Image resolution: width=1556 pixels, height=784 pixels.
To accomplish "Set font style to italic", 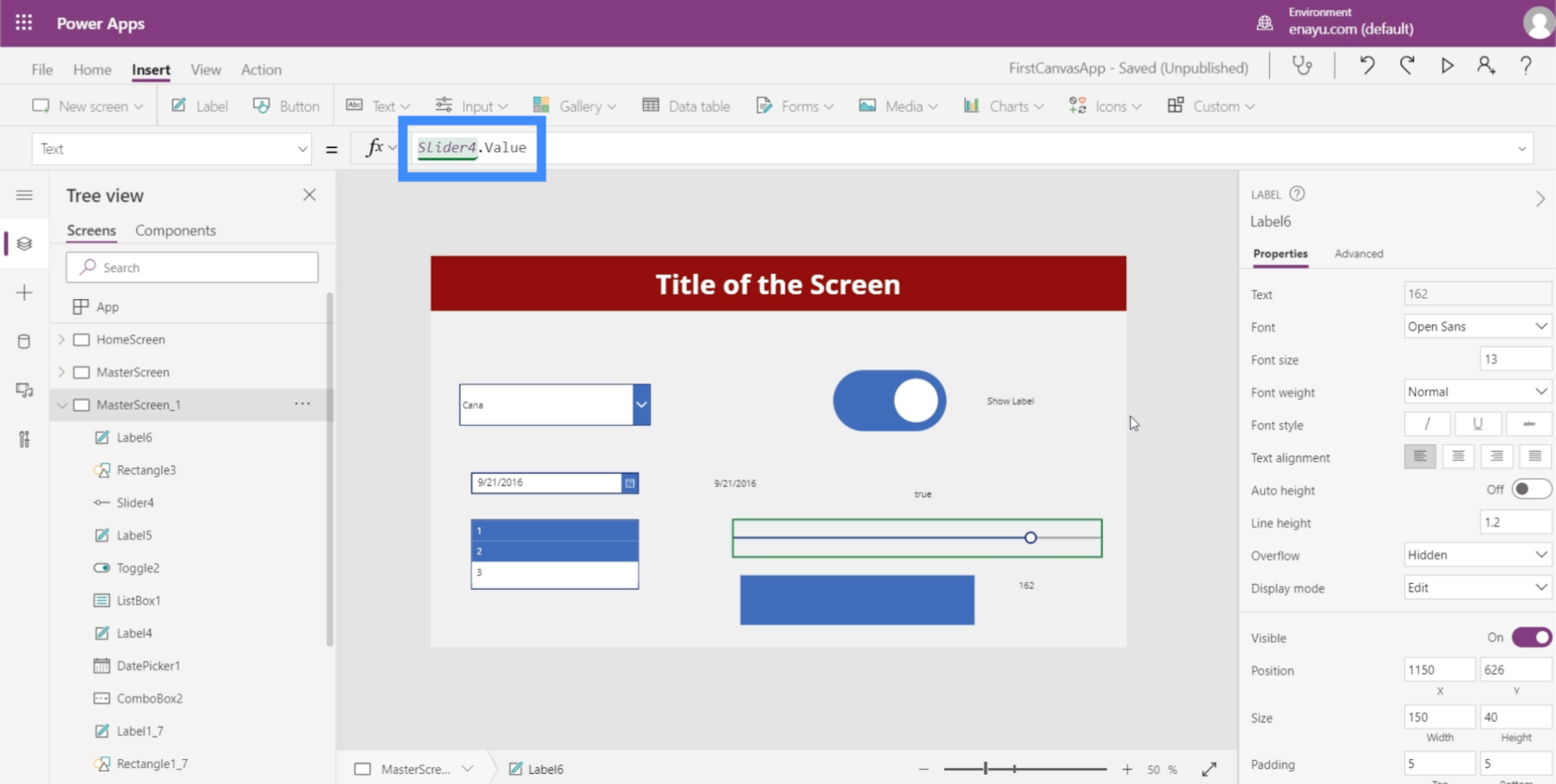I will pyautogui.click(x=1427, y=424).
